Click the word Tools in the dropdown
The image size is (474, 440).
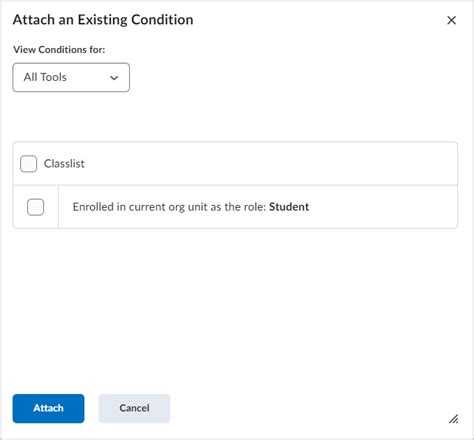[54, 77]
